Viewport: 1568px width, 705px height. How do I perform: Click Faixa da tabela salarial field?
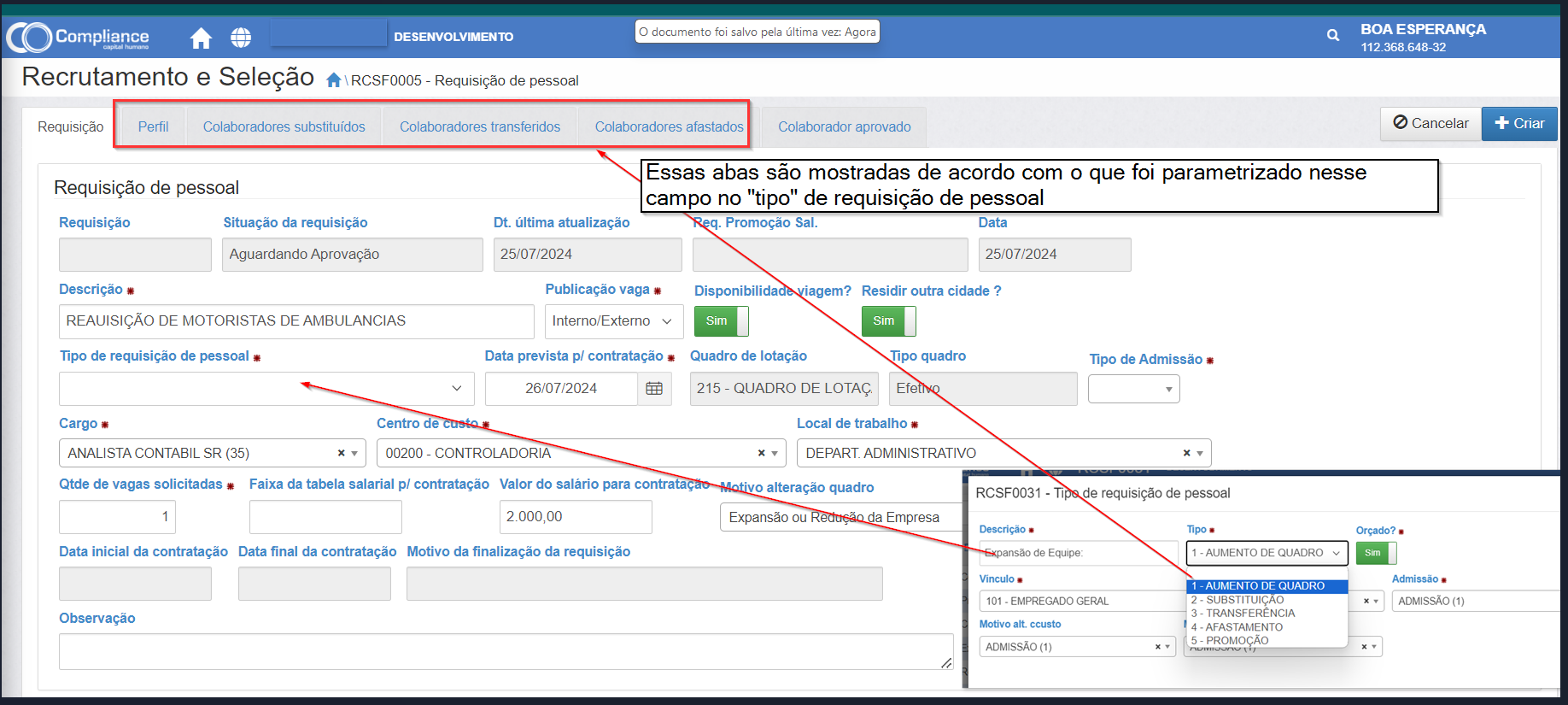[x=325, y=517]
